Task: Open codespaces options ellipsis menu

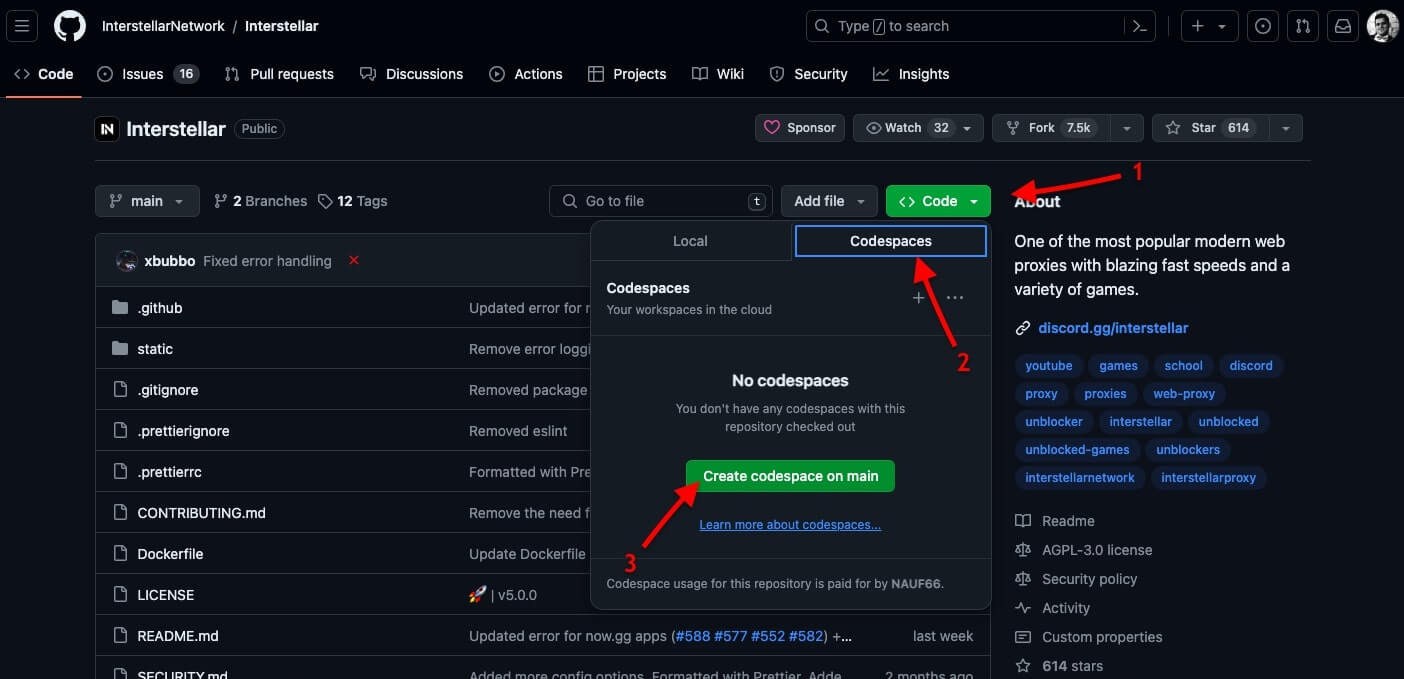Action: [955, 298]
